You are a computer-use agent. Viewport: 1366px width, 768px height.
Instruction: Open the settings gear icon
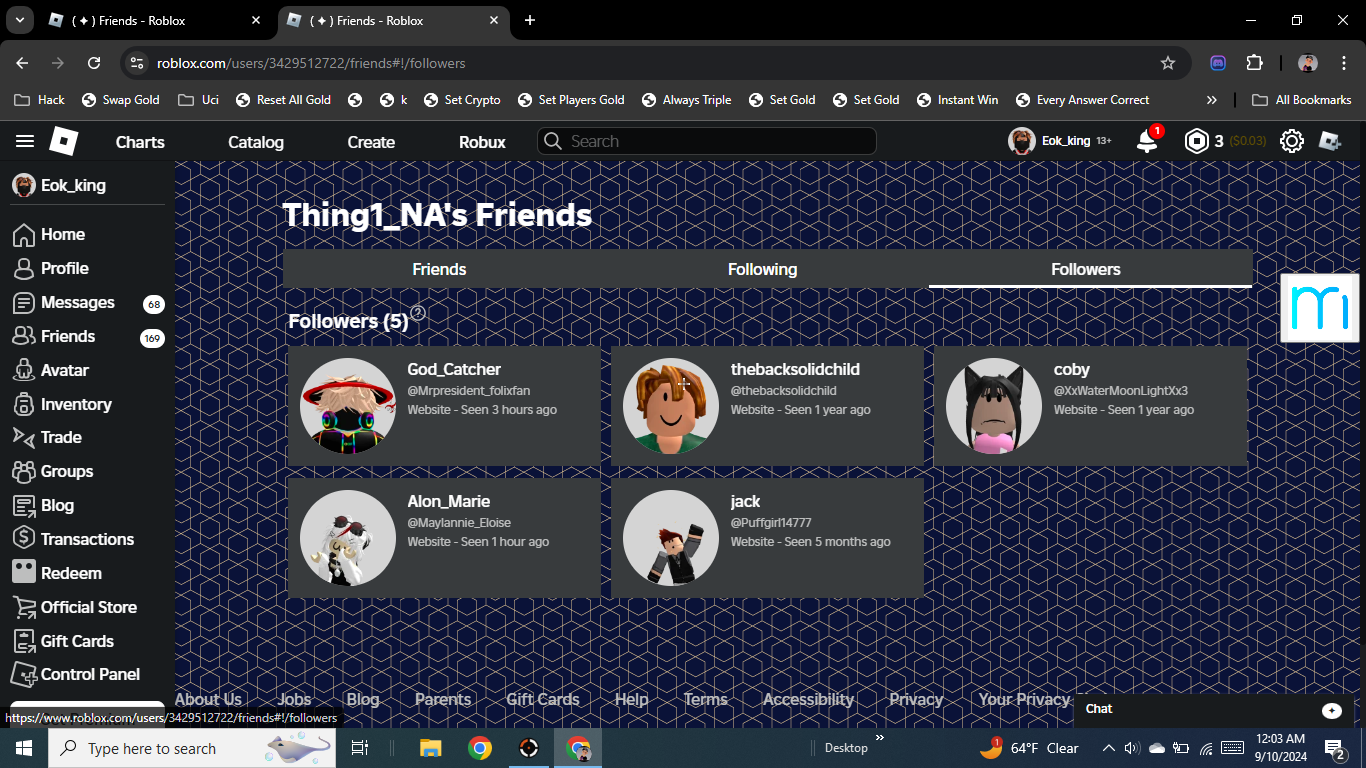click(1292, 142)
